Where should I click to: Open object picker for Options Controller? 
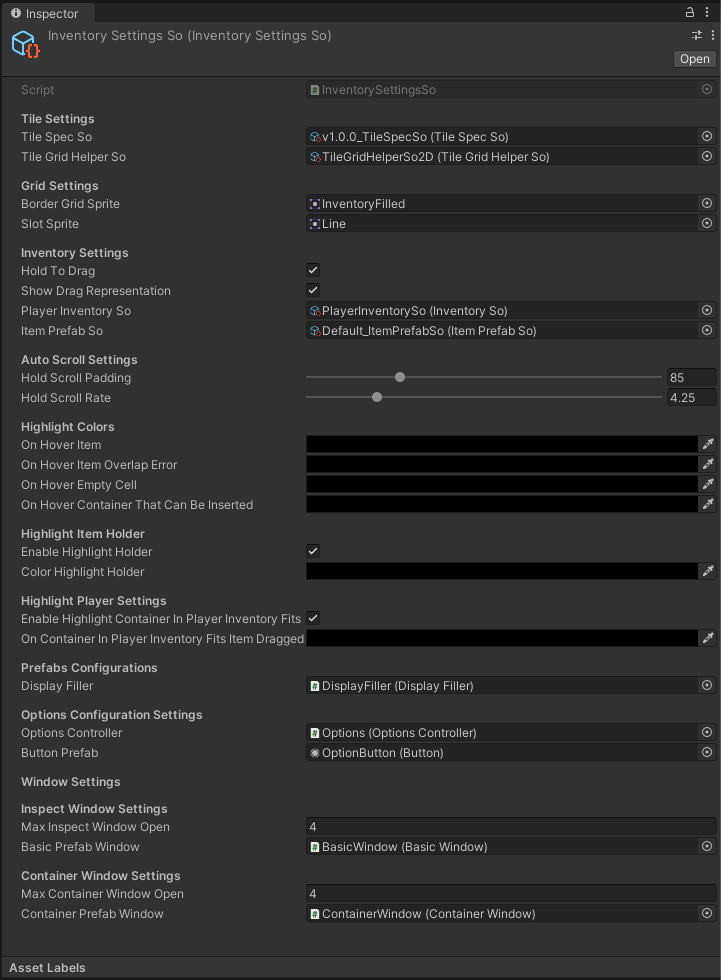(x=707, y=732)
